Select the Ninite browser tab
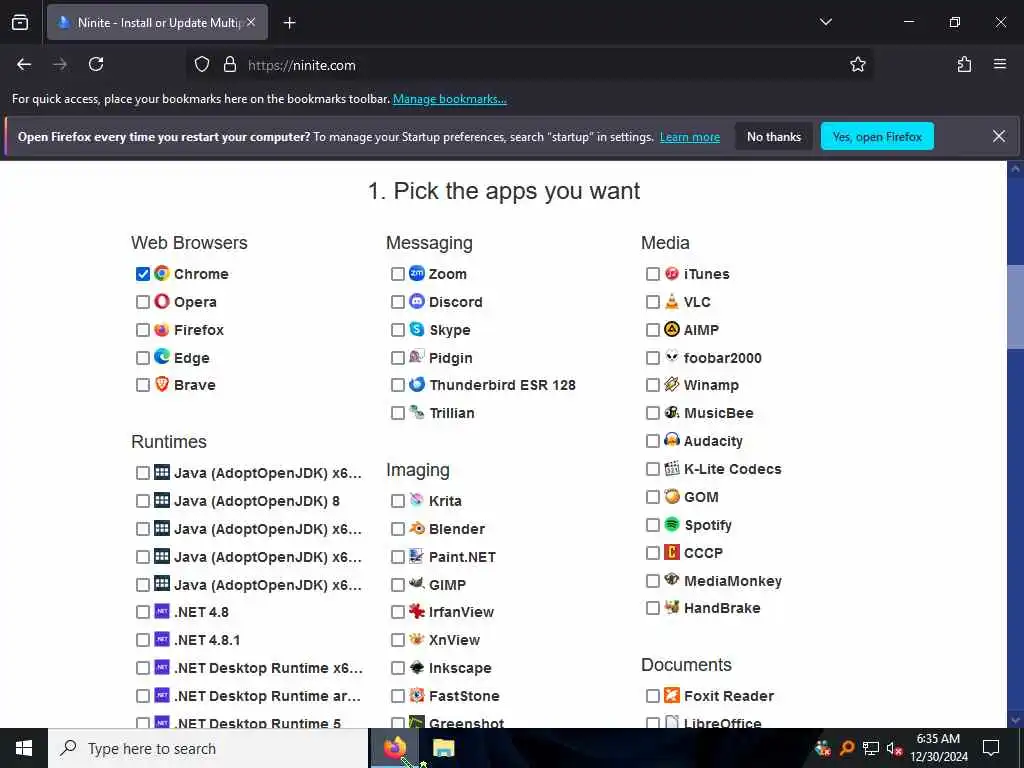This screenshot has height=768, width=1024. tap(157, 23)
